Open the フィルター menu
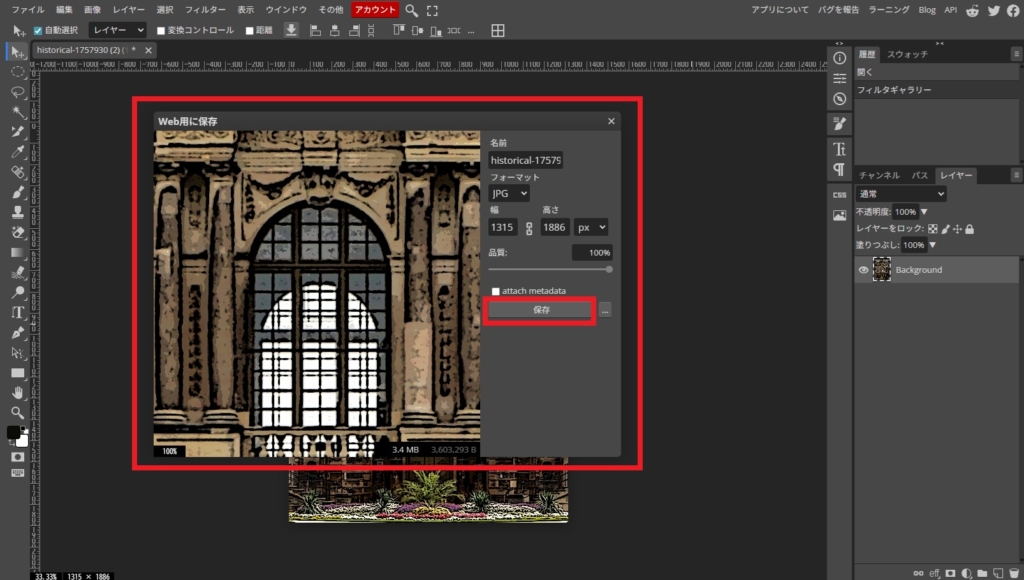Screen dimensions: 1024x580 click(x=205, y=10)
